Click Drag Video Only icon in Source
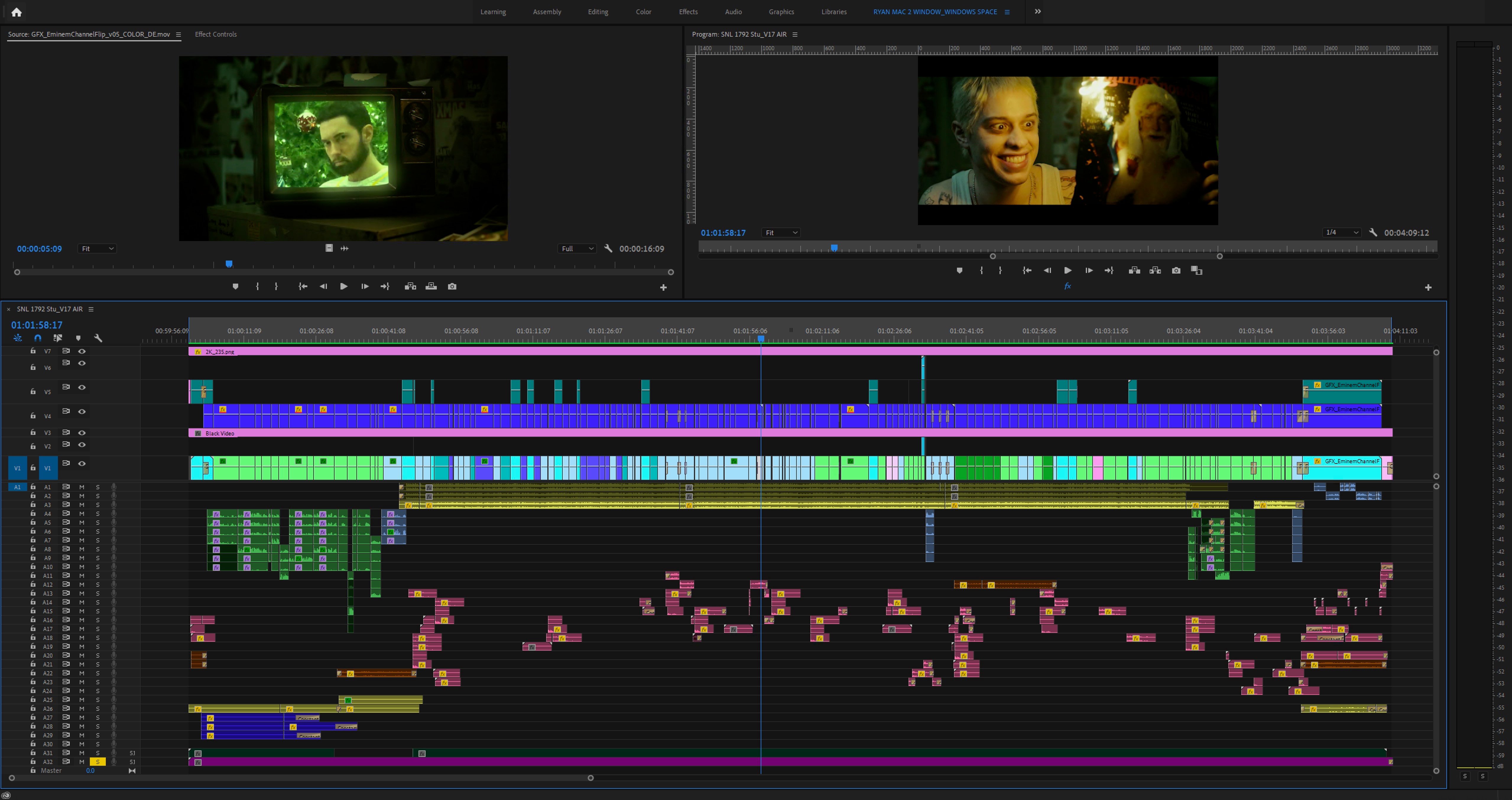The height and width of the screenshot is (800, 1512). (x=329, y=248)
